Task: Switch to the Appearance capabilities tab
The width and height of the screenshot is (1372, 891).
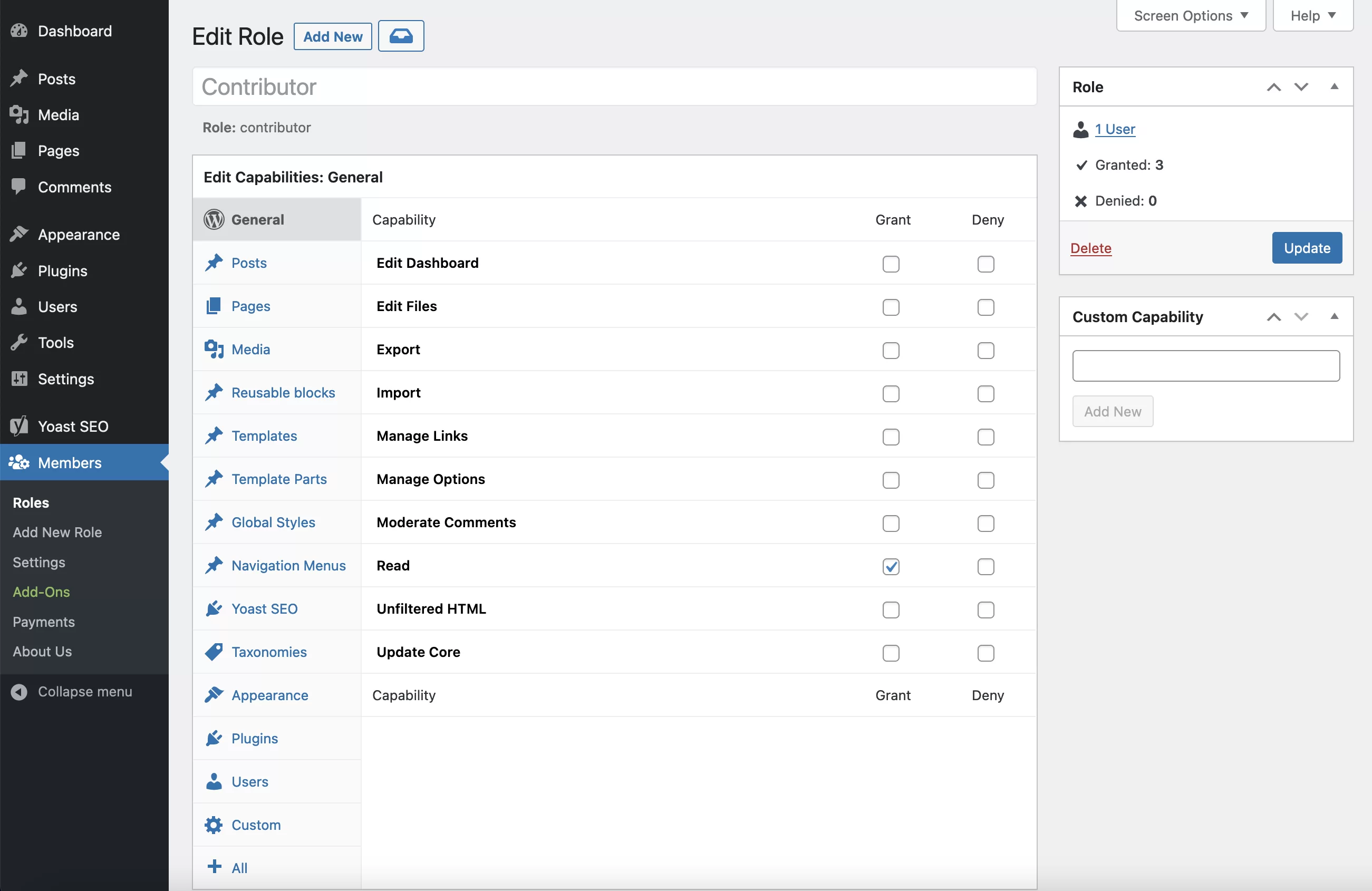Action: pos(277,695)
